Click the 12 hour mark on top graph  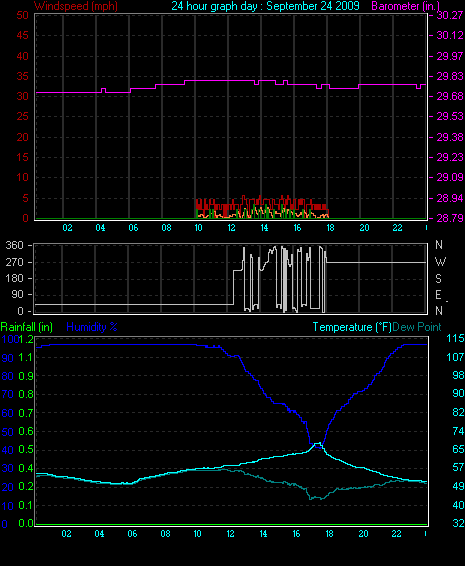[x=231, y=228]
